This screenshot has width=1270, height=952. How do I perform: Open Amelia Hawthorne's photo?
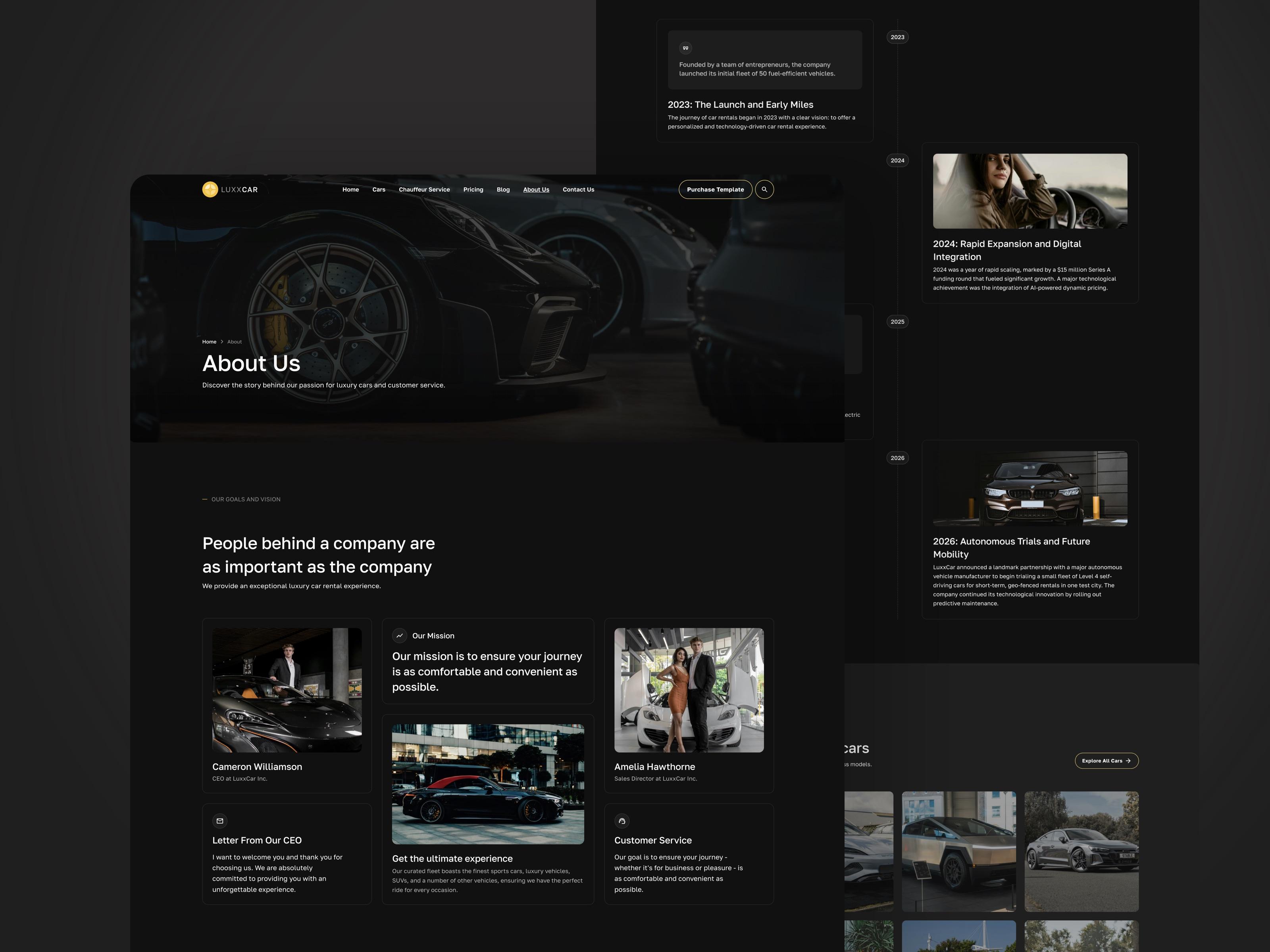pos(689,690)
